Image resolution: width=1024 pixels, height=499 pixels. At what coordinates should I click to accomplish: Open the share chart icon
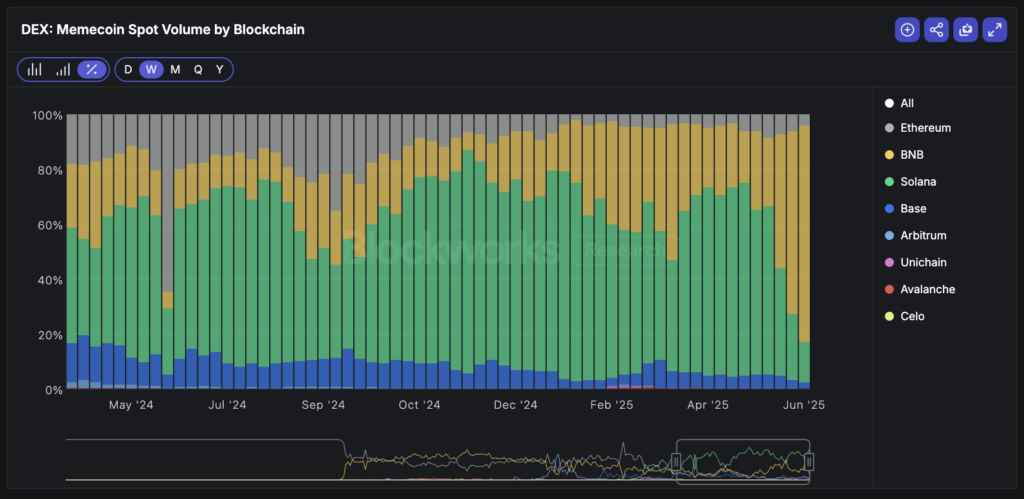(x=936, y=30)
